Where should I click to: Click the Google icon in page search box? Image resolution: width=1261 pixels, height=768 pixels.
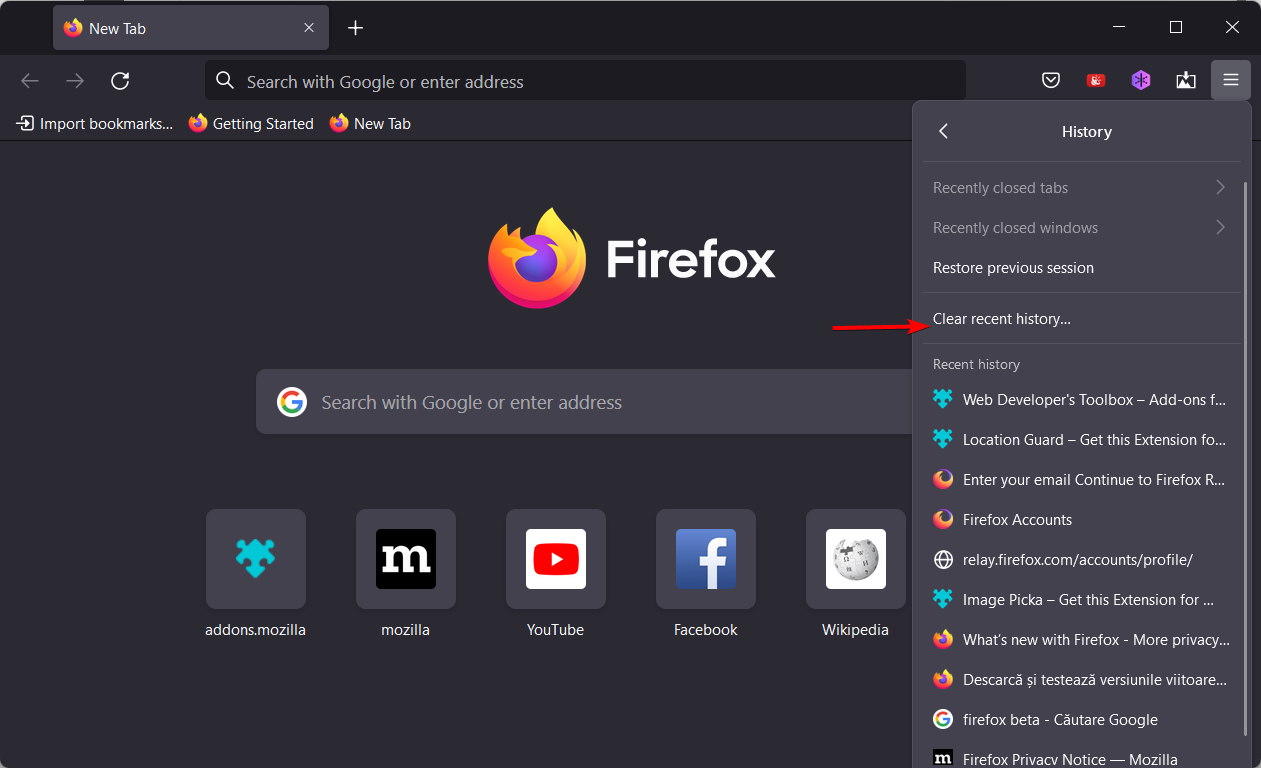(x=292, y=402)
